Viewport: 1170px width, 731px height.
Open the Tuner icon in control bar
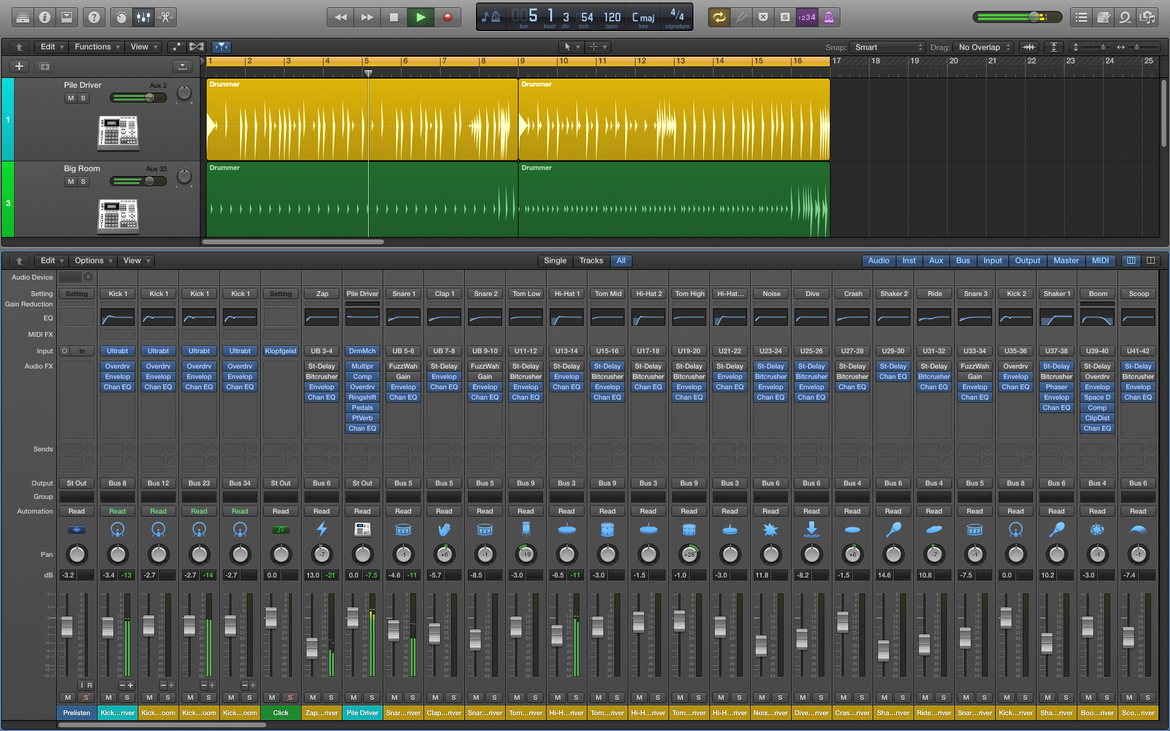(x=741, y=16)
